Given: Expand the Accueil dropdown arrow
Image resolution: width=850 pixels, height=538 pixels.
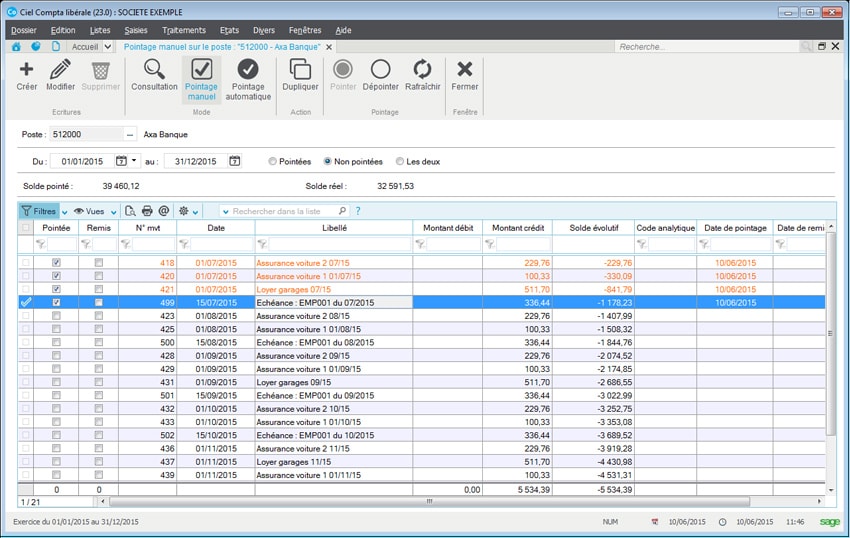Looking at the screenshot, I should point(107,47).
